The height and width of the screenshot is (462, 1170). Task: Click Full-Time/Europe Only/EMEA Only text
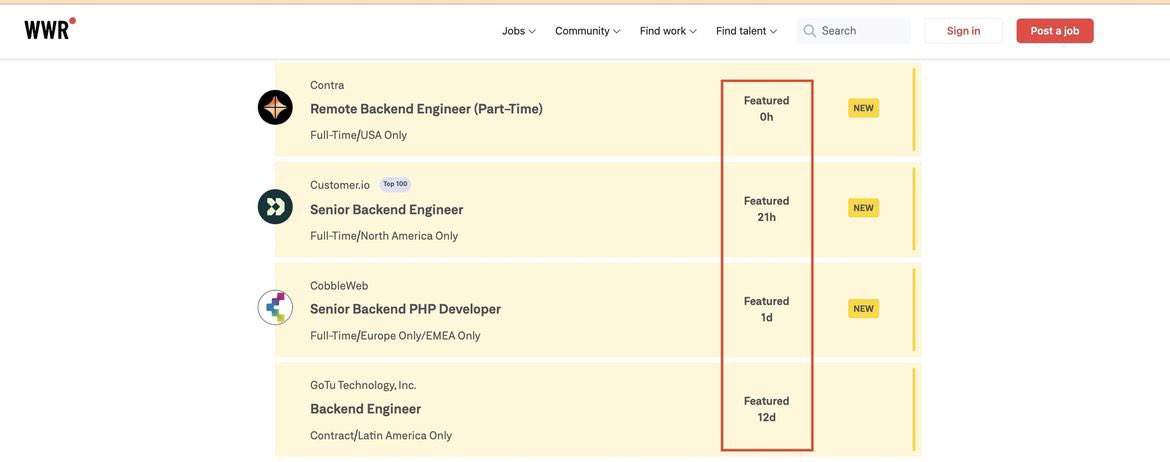(395, 335)
